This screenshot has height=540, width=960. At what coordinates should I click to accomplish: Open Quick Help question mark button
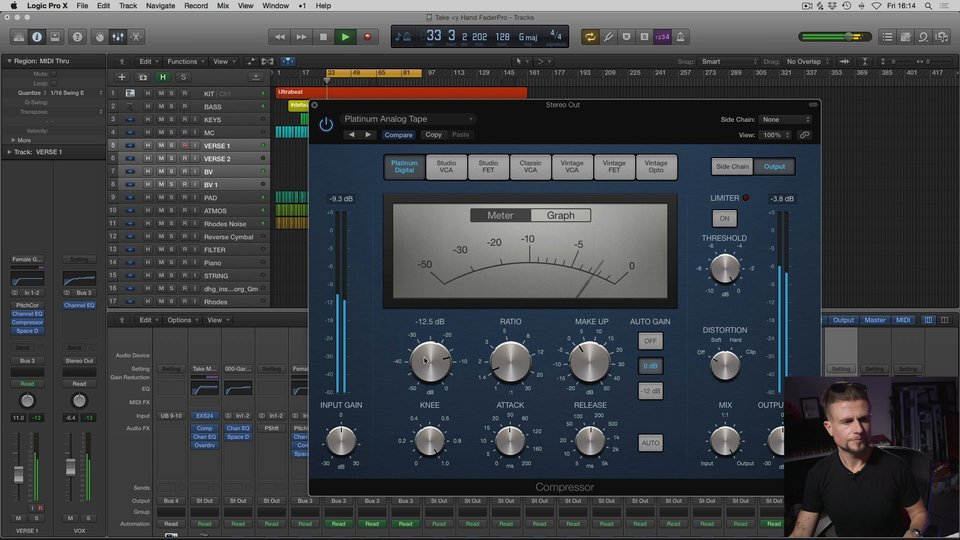[x=77, y=37]
